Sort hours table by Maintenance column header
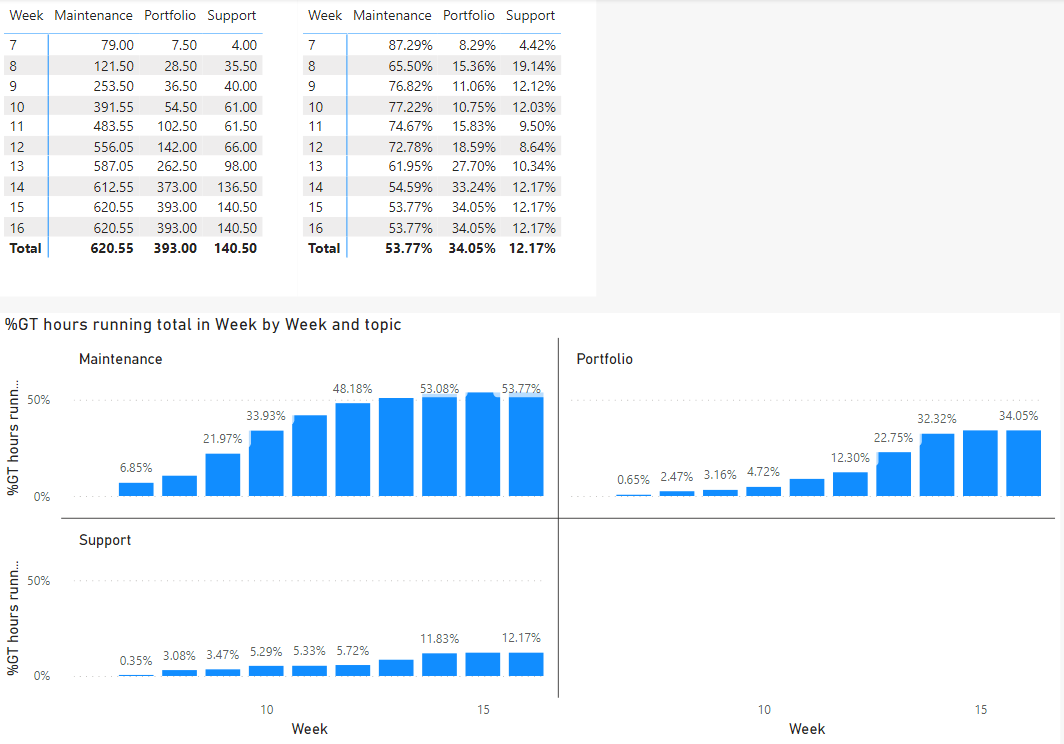Screen dimensions: 1064x744 [93, 15]
